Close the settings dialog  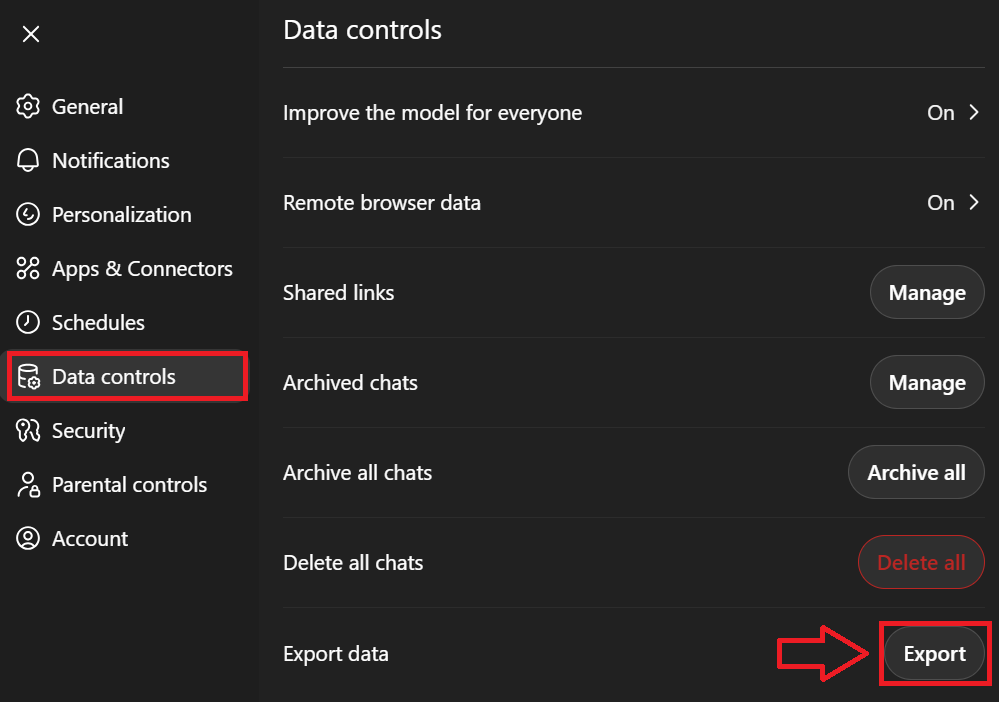[x=30, y=33]
